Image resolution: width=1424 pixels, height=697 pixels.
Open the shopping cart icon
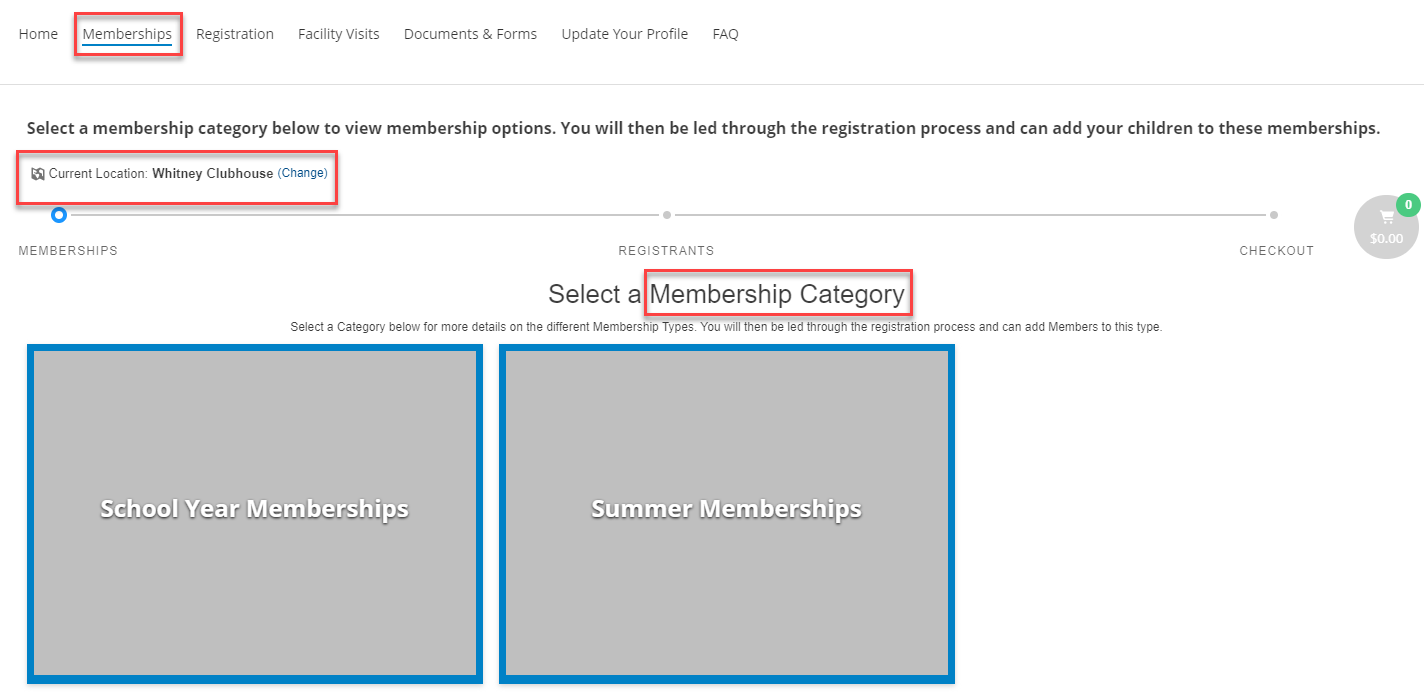pos(1387,218)
